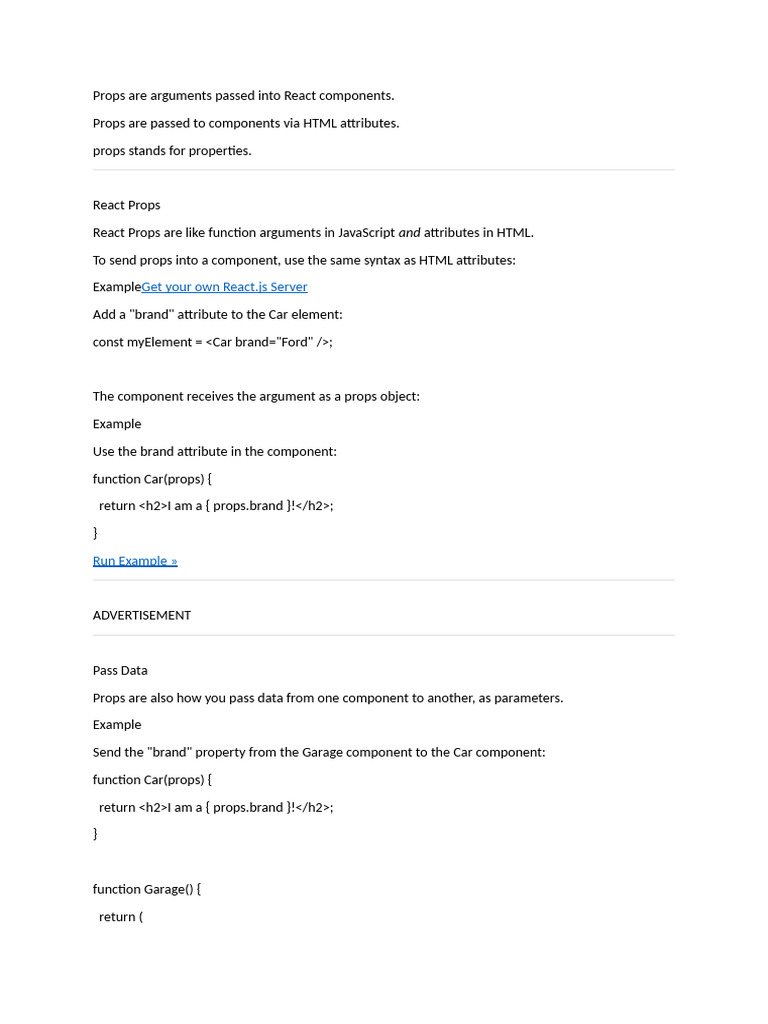Screen dimensions: 768x1024
Task: Open the 'Get your own React.js Server' link
Action: point(224,287)
